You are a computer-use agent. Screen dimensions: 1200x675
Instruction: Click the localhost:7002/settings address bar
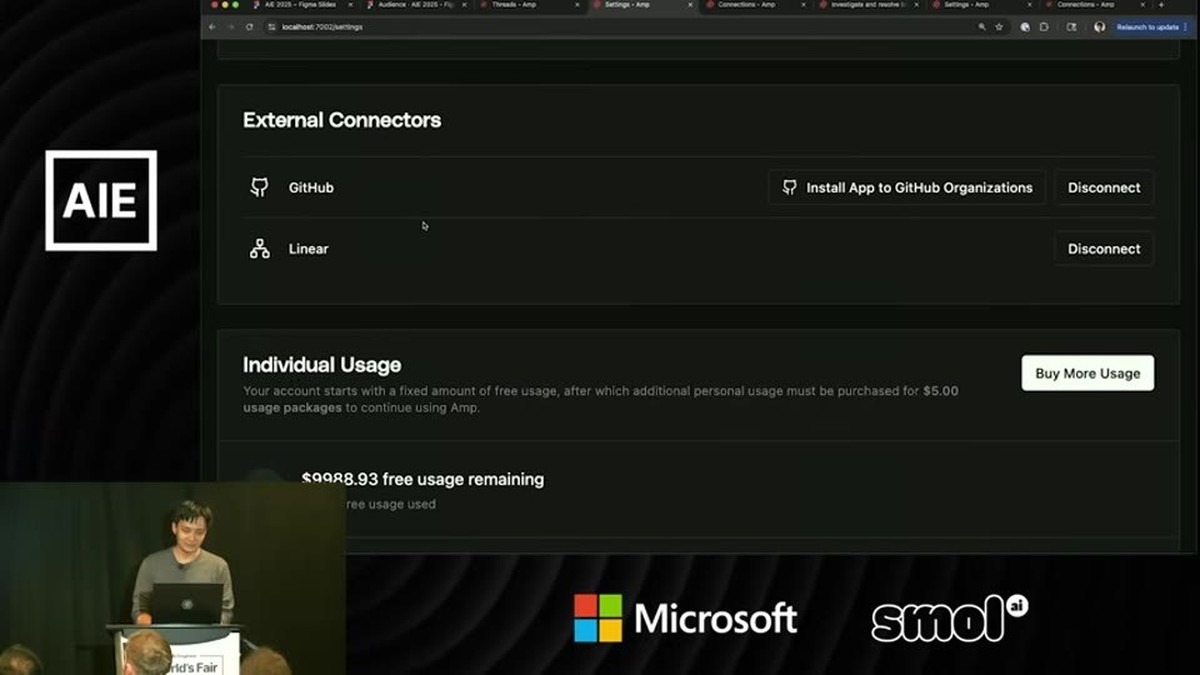(x=620, y=27)
